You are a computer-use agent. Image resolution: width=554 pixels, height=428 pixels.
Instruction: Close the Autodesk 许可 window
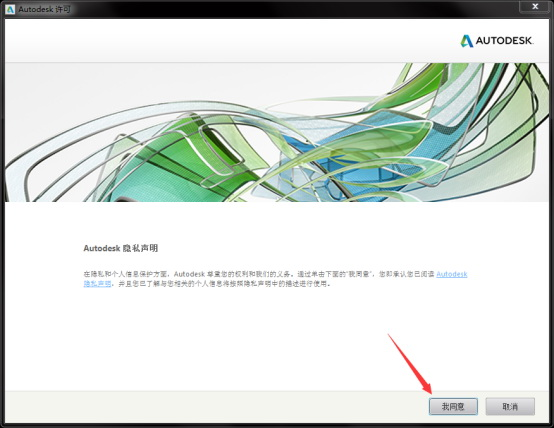[535, 6]
